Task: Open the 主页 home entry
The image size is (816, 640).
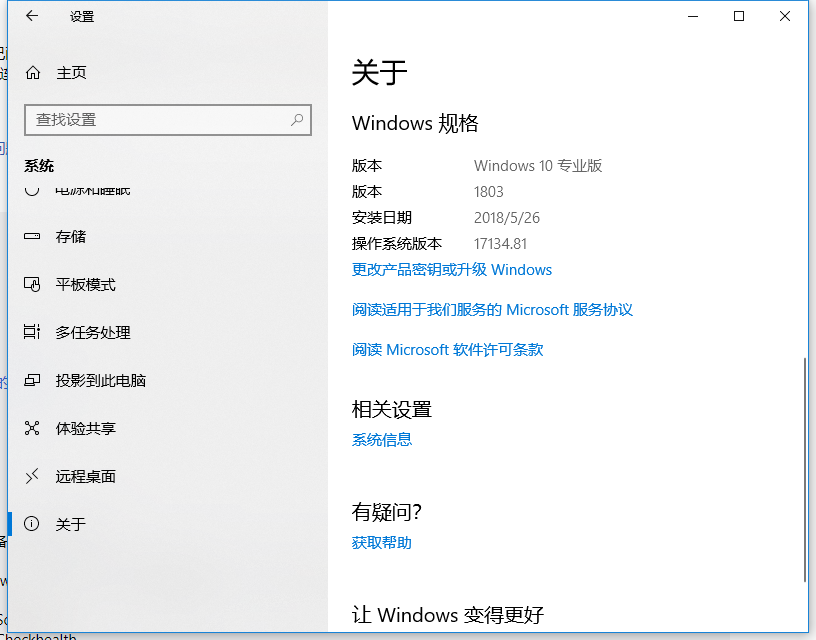Action: [x=71, y=73]
